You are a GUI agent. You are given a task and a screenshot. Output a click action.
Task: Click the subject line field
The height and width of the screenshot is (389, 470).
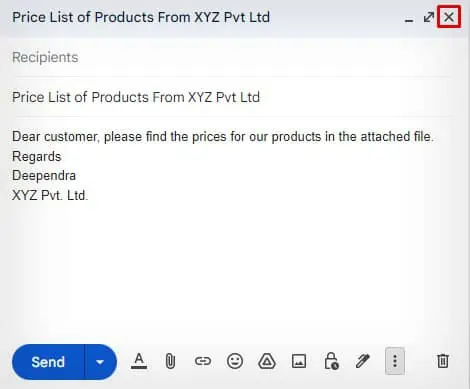(x=232, y=97)
